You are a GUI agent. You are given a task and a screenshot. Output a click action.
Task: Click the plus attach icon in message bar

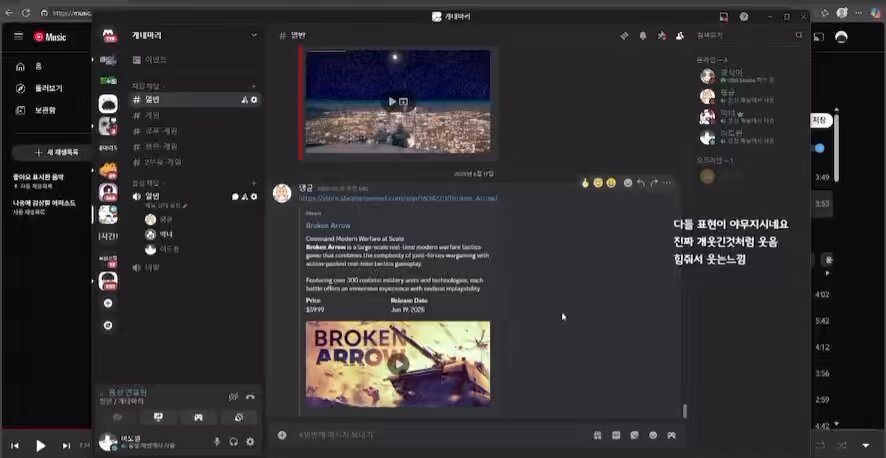(x=282, y=435)
